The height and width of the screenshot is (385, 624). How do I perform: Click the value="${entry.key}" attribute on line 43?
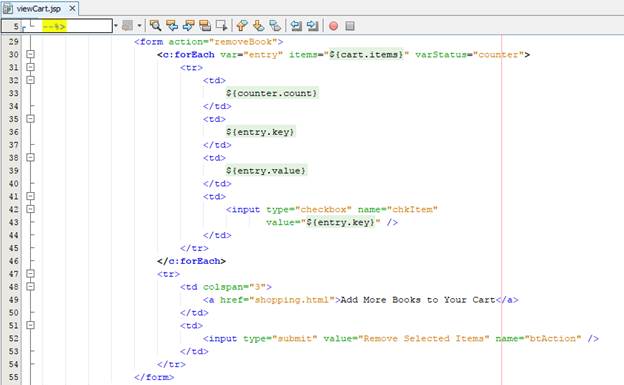point(323,222)
